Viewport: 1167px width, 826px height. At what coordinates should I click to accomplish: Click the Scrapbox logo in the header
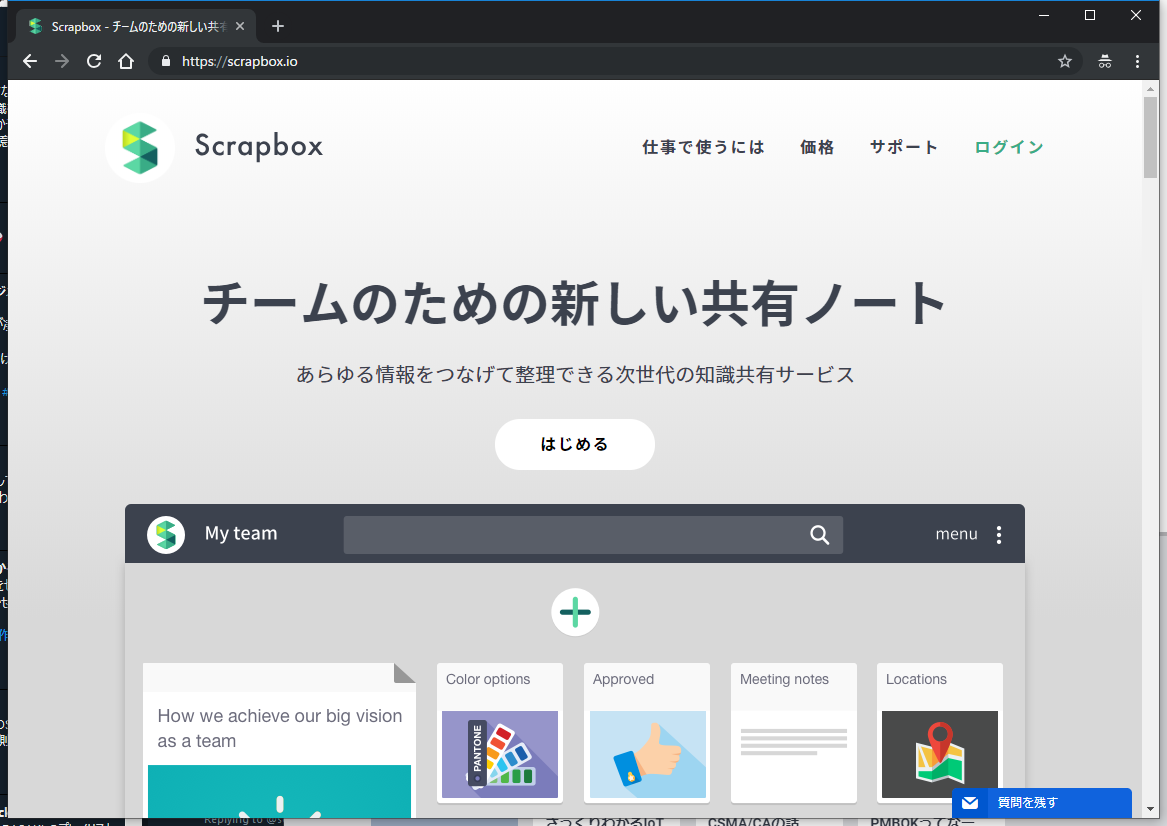[140, 147]
